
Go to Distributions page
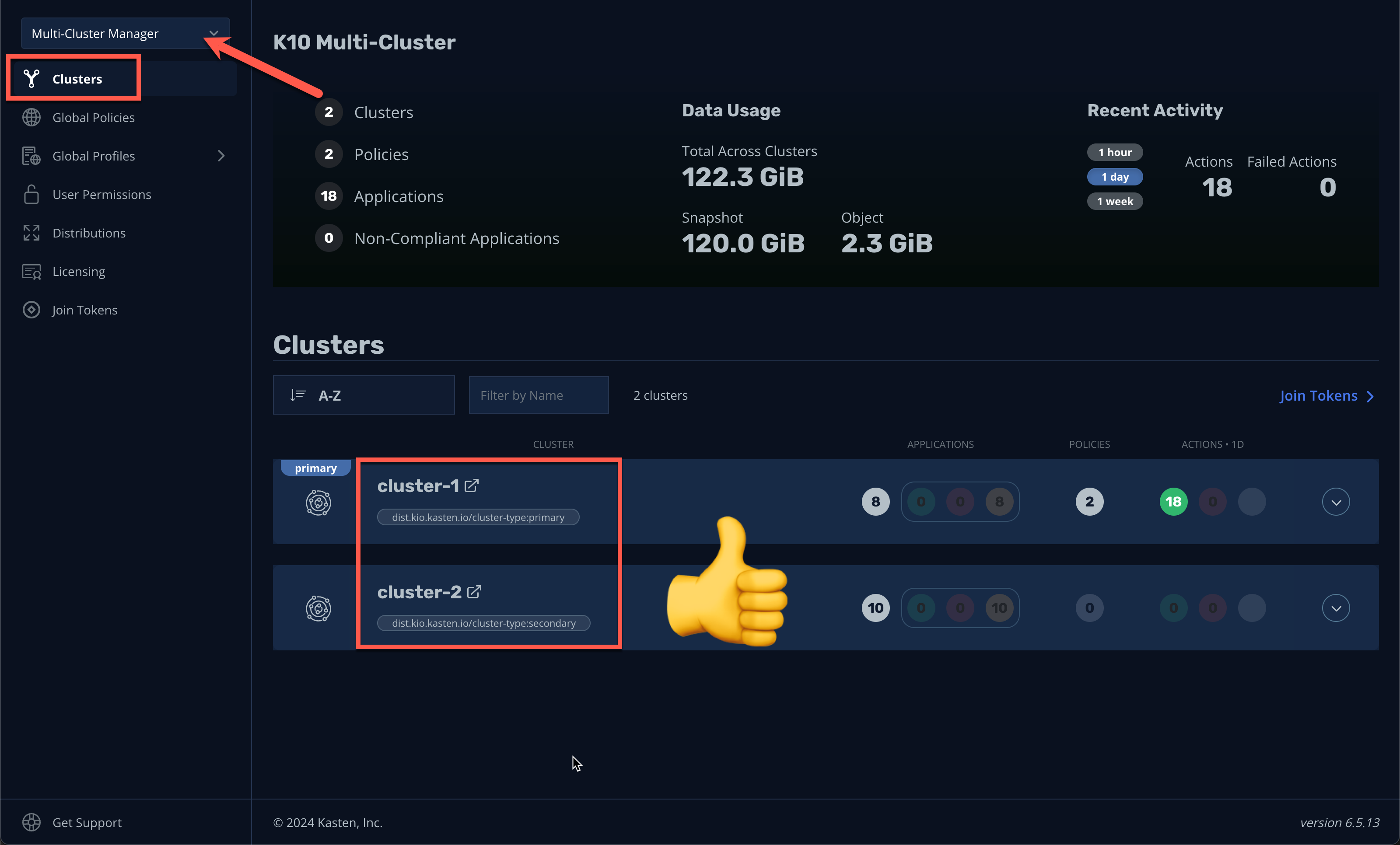click(89, 233)
